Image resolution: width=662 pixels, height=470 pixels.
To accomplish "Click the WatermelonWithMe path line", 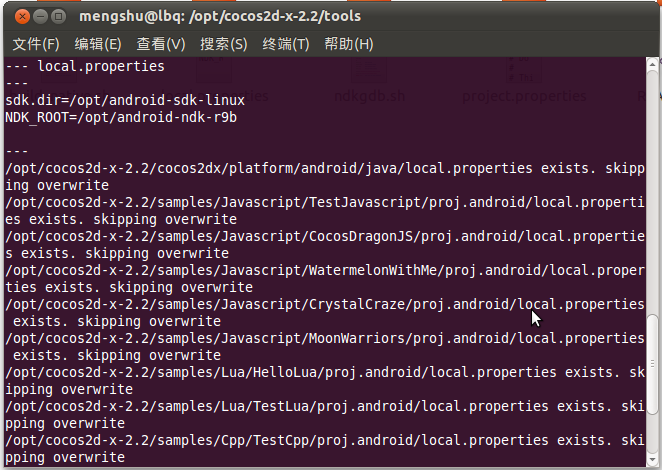I will (x=325, y=270).
